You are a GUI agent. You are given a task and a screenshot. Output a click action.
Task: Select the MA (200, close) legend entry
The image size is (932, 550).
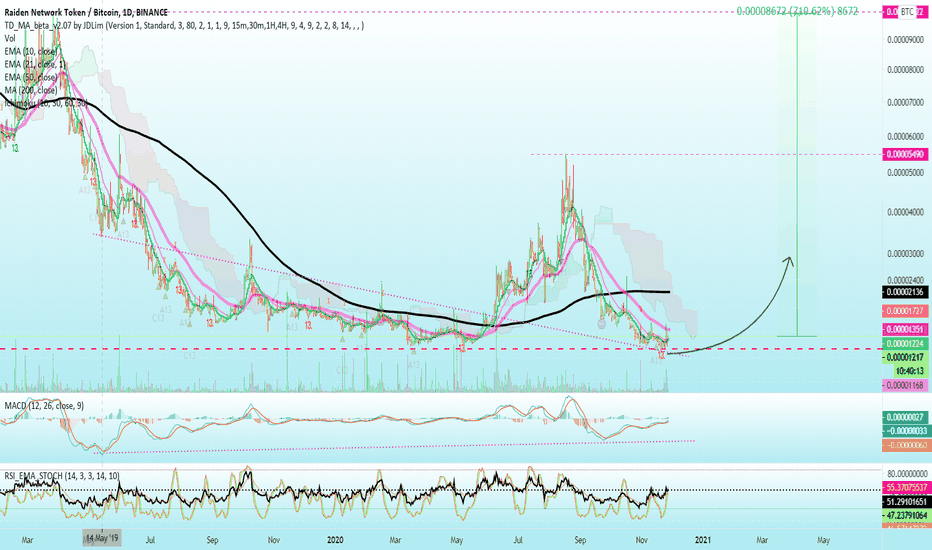click(x=31, y=90)
